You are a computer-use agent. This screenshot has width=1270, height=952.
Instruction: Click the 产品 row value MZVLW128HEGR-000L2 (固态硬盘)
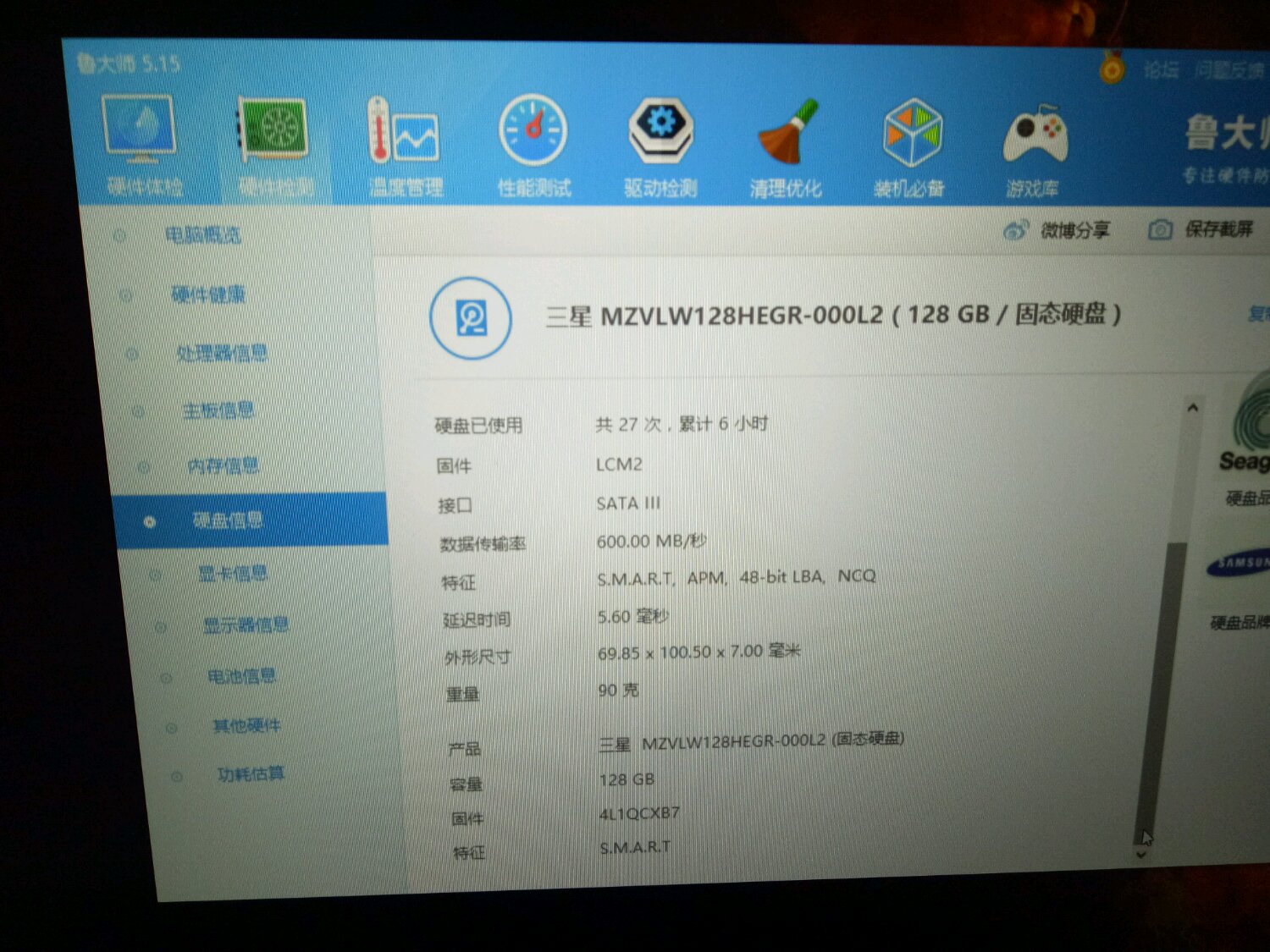(x=752, y=741)
